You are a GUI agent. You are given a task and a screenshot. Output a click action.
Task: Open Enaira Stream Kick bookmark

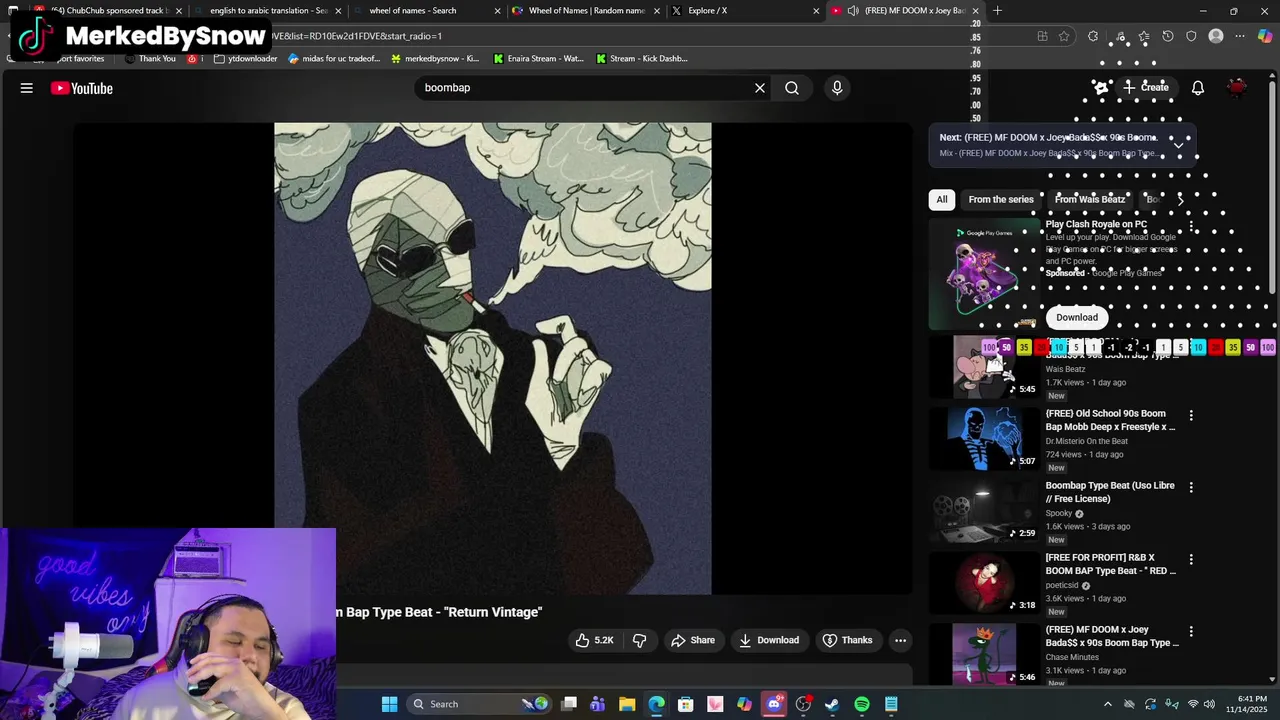tap(538, 58)
